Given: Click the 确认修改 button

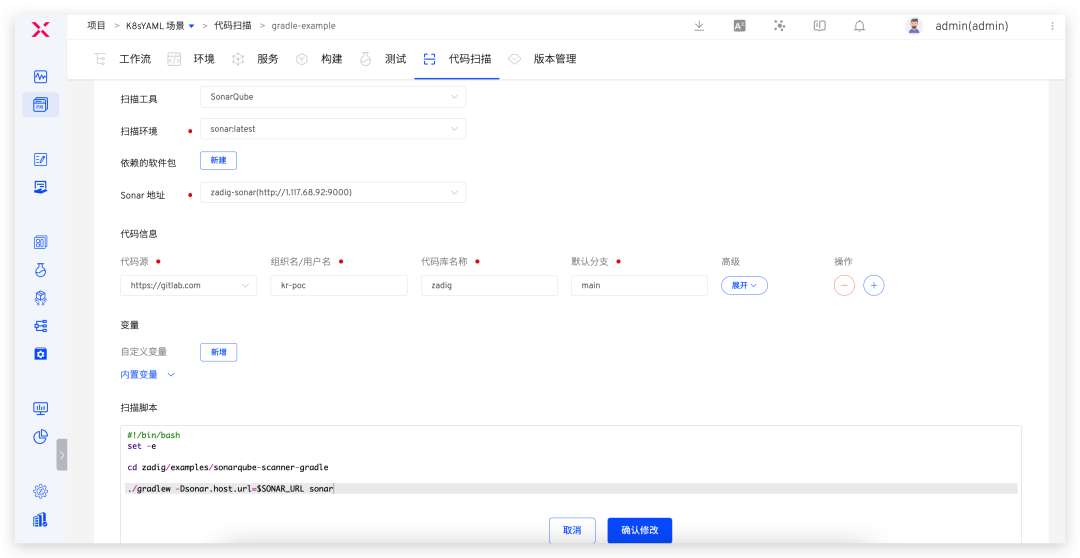Looking at the screenshot, I should coord(639,530).
